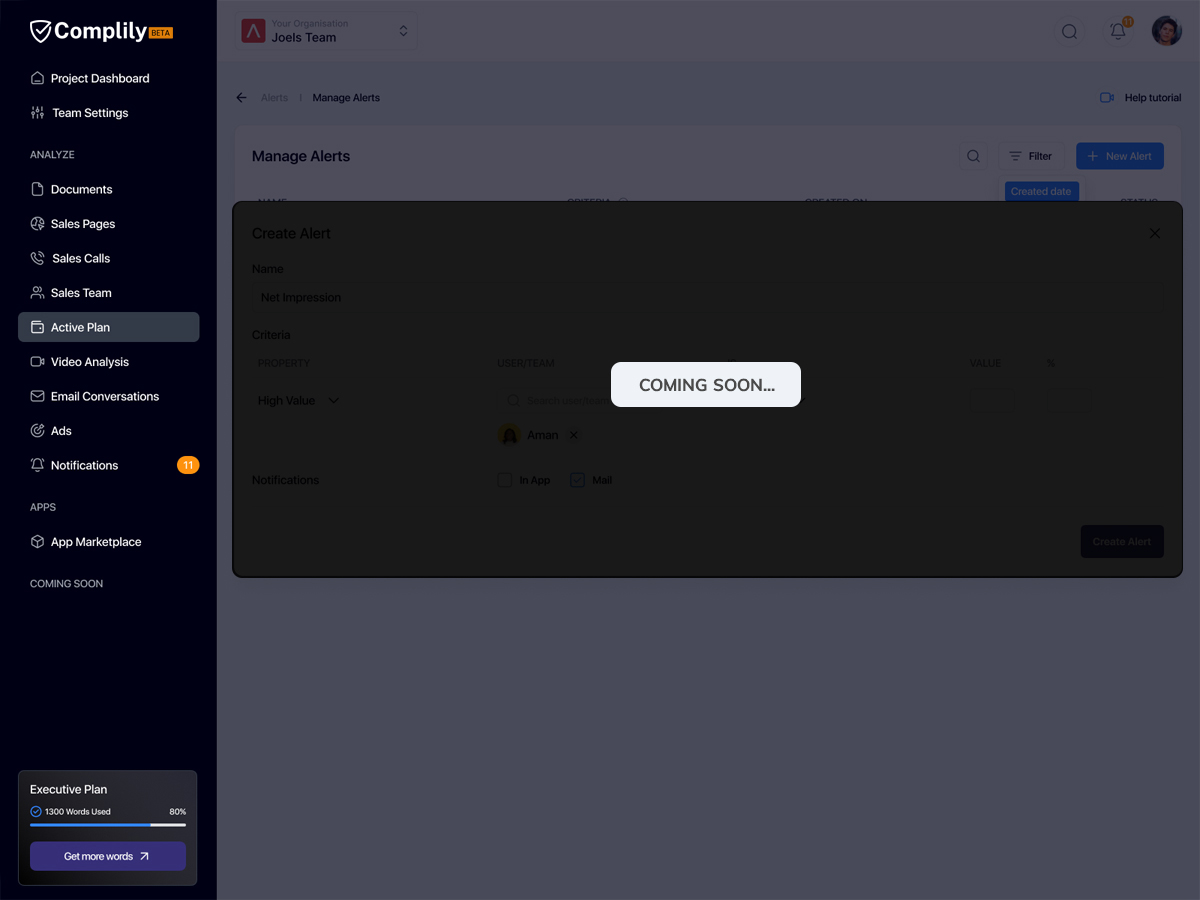This screenshot has height=900, width=1200.
Task: Close the Create Alert dialog
Action: coord(1155,233)
